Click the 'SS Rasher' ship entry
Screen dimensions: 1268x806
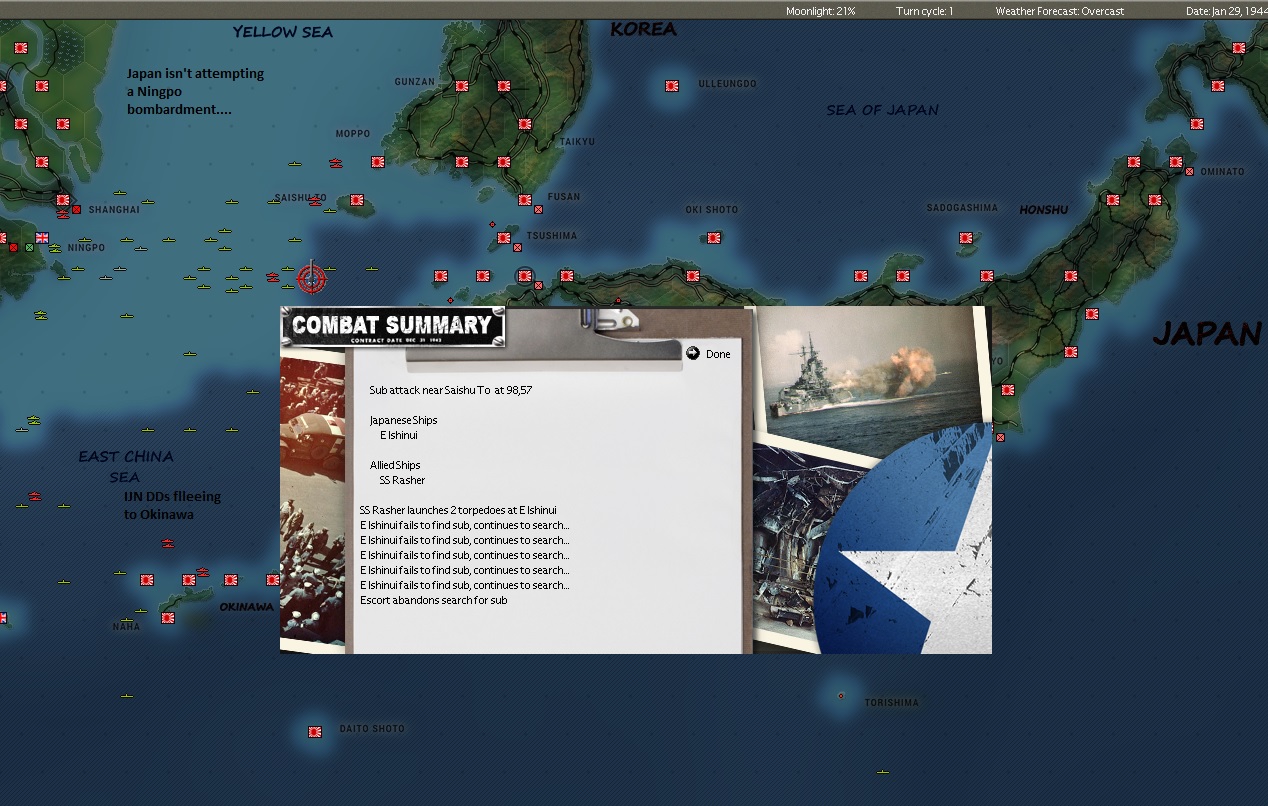pos(402,480)
